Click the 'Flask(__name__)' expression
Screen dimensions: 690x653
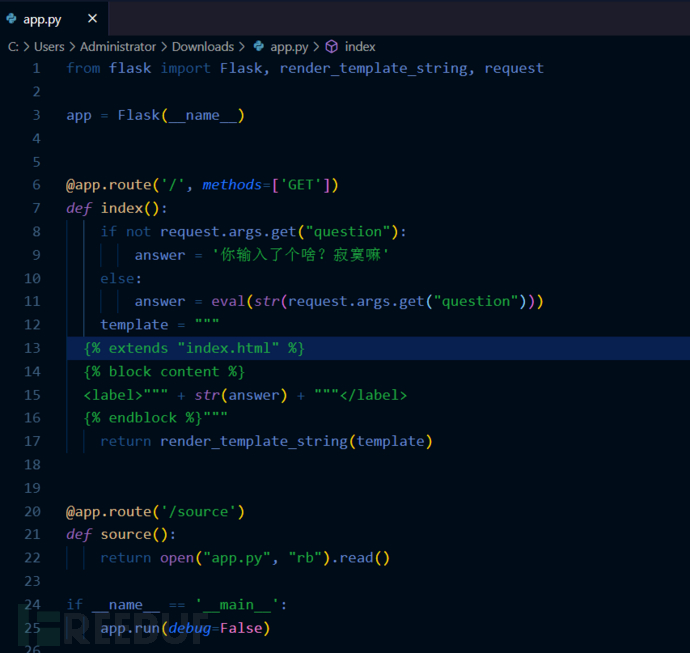(x=181, y=115)
